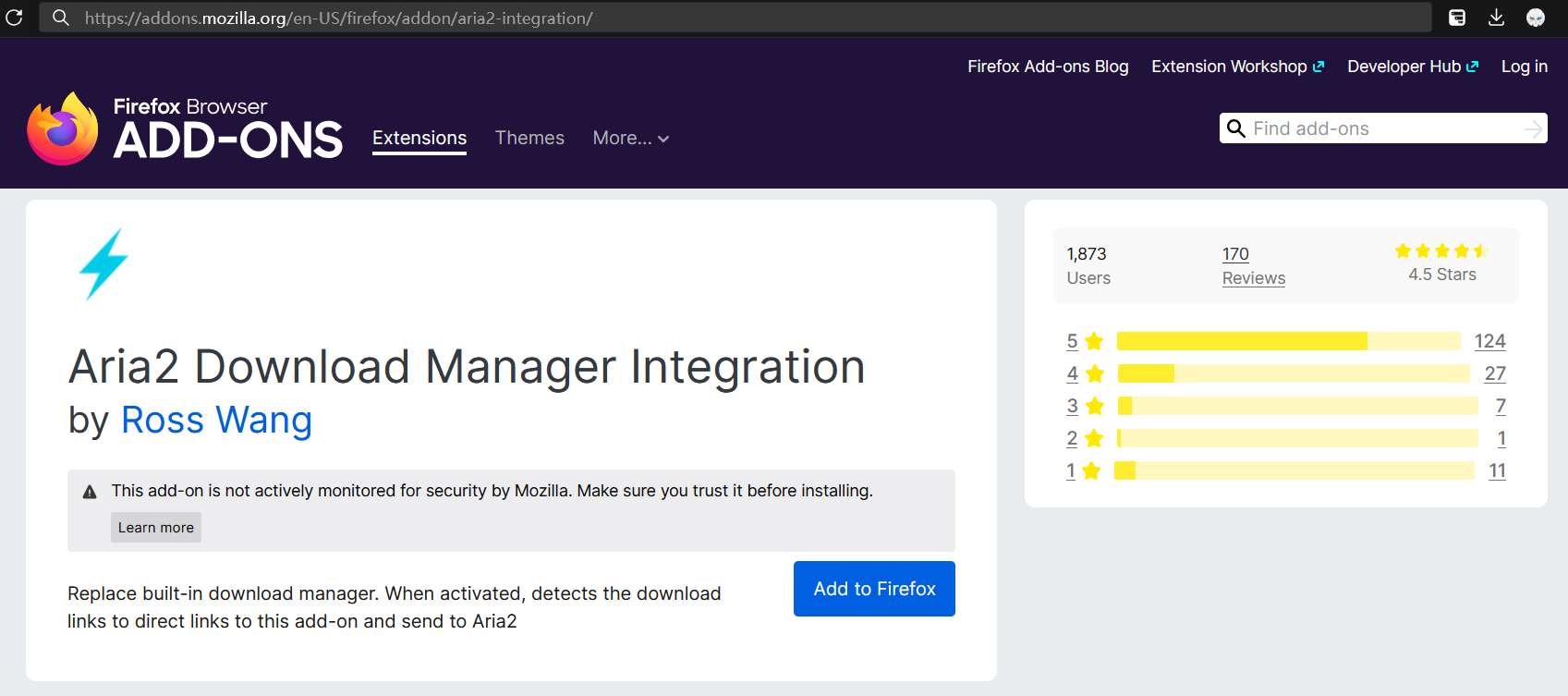Open the Themes section

pos(529,138)
